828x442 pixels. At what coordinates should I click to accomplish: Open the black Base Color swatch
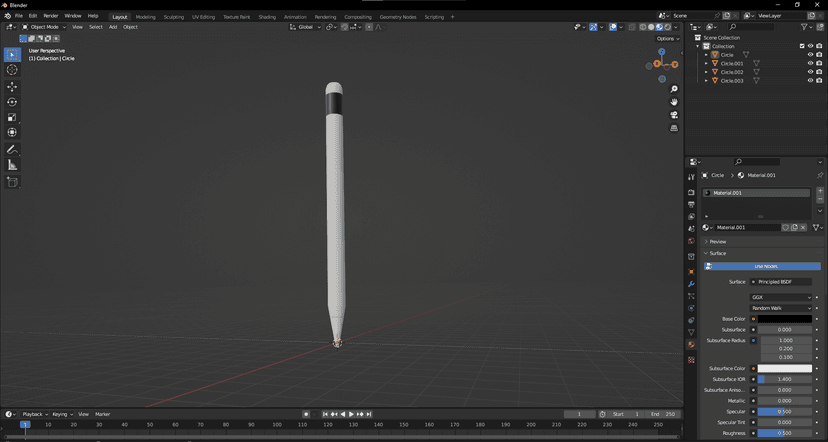point(784,319)
